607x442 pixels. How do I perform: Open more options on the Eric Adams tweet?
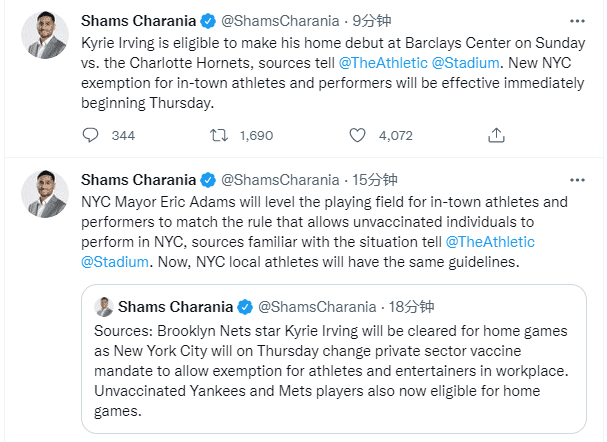578,180
